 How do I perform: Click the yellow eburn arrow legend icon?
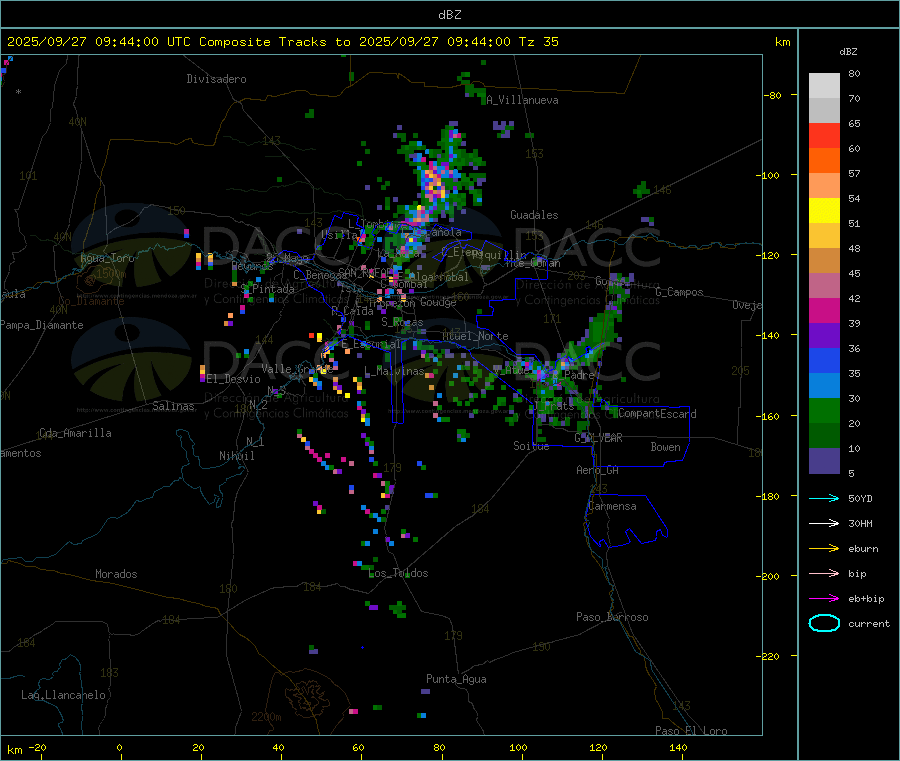coord(824,548)
